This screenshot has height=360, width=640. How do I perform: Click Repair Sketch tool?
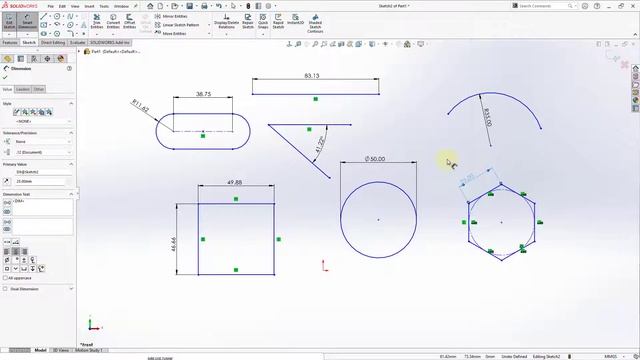point(248,21)
